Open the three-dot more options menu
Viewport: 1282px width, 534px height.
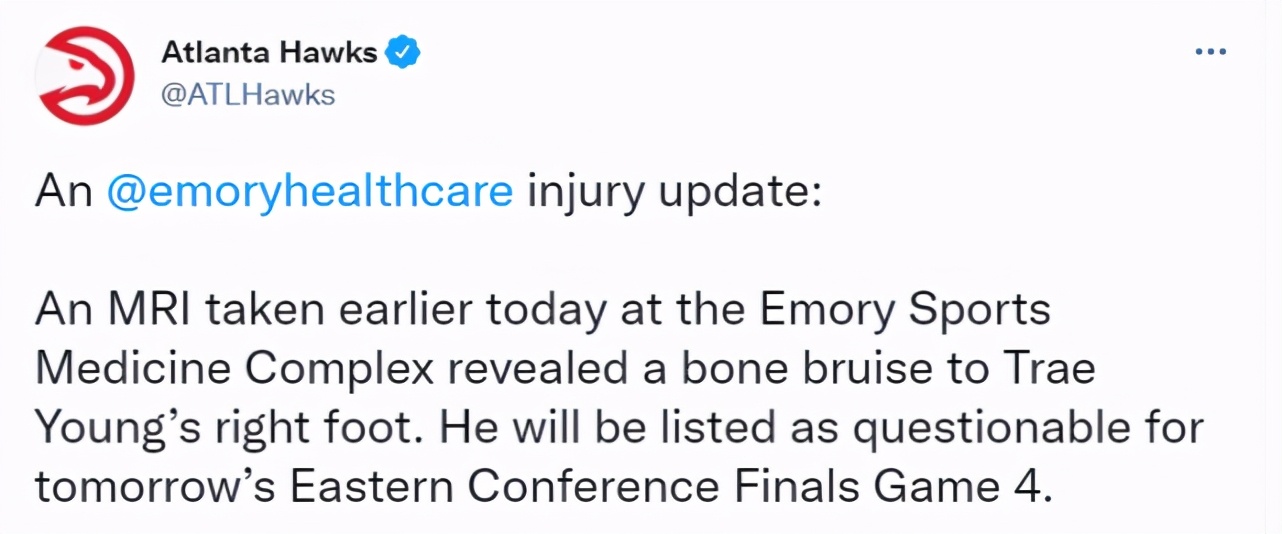coord(1210,52)
